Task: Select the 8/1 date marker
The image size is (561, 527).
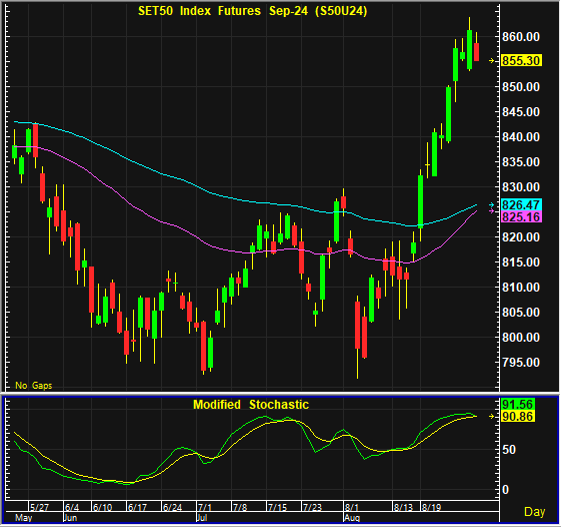Action: click(351, 507)
